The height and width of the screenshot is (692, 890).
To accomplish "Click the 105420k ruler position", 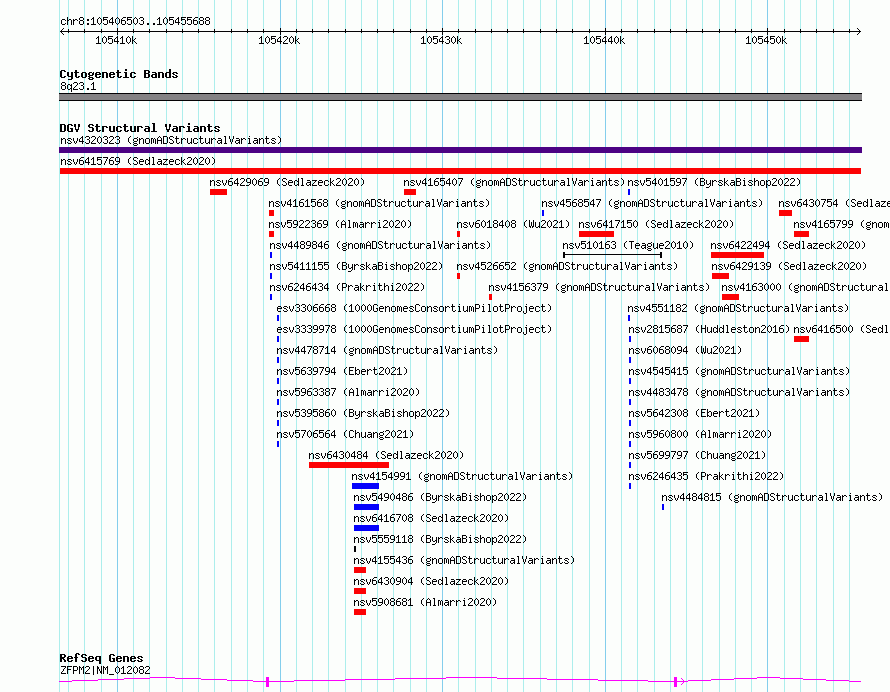I will pos(279,40).
